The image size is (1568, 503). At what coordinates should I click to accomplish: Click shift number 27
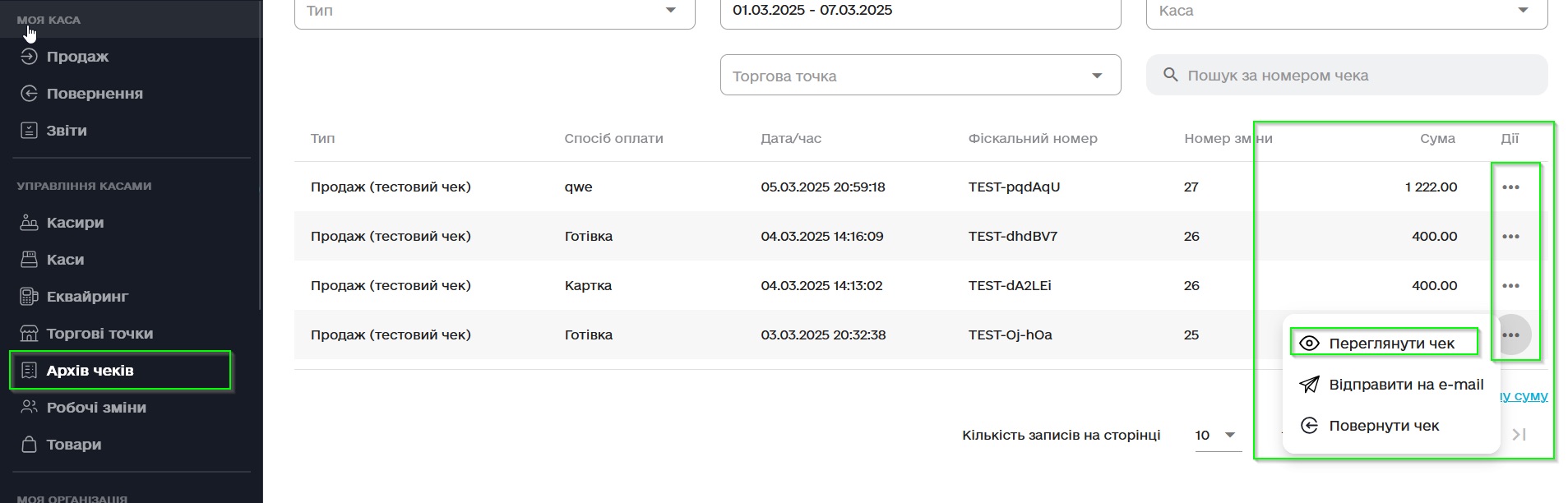(x=1191, y=187)
